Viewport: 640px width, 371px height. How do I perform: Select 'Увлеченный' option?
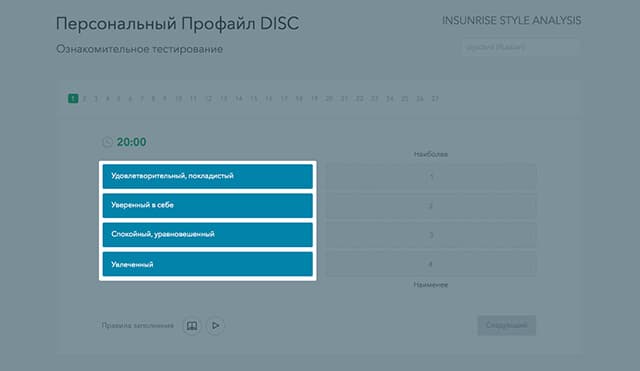pos(208,264)
